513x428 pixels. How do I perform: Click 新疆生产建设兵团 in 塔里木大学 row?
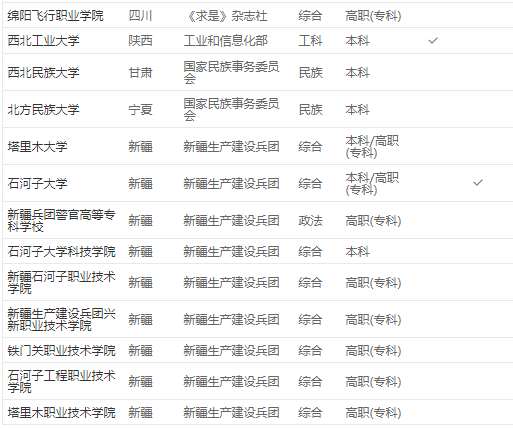(x=231, y=146)
